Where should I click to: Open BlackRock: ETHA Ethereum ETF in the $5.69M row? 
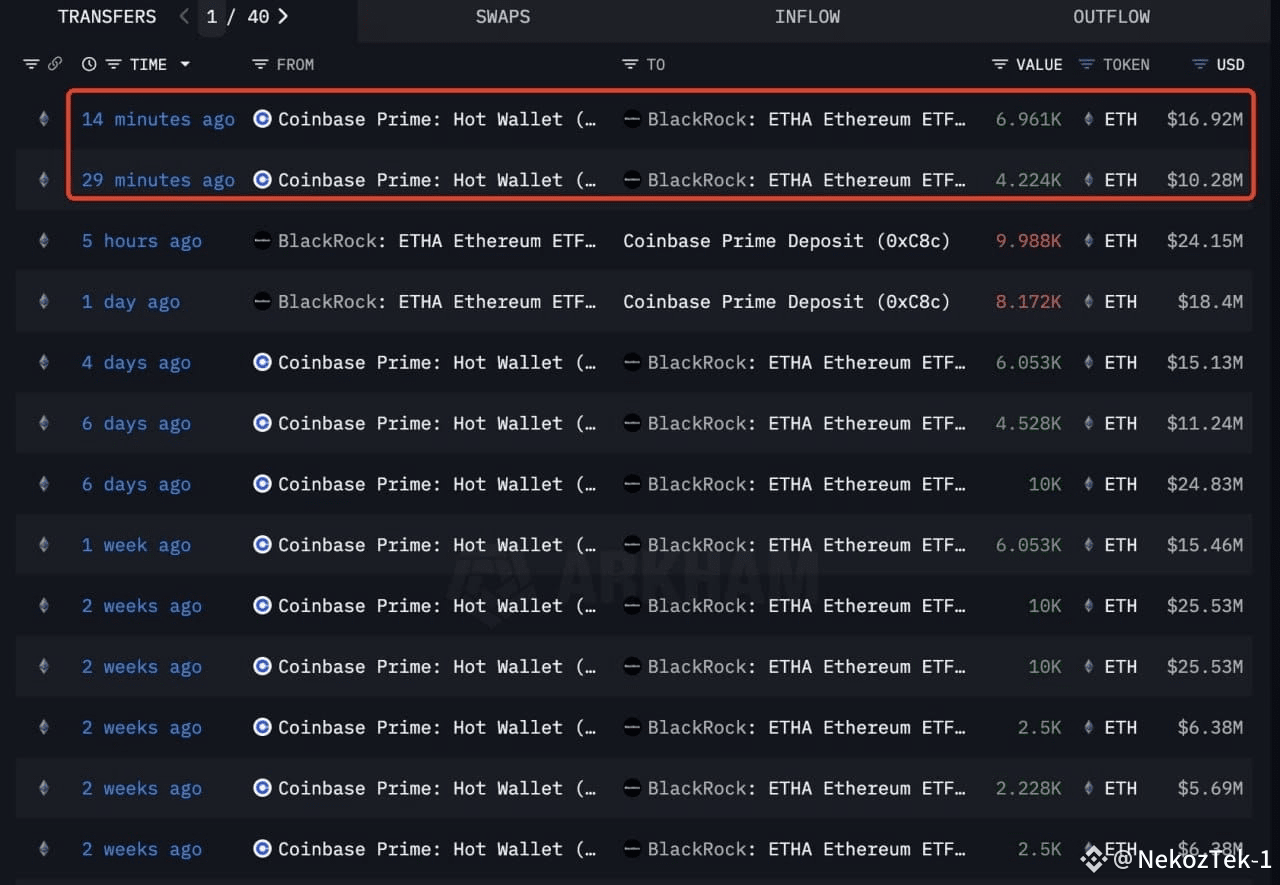[x=807, y=788]
